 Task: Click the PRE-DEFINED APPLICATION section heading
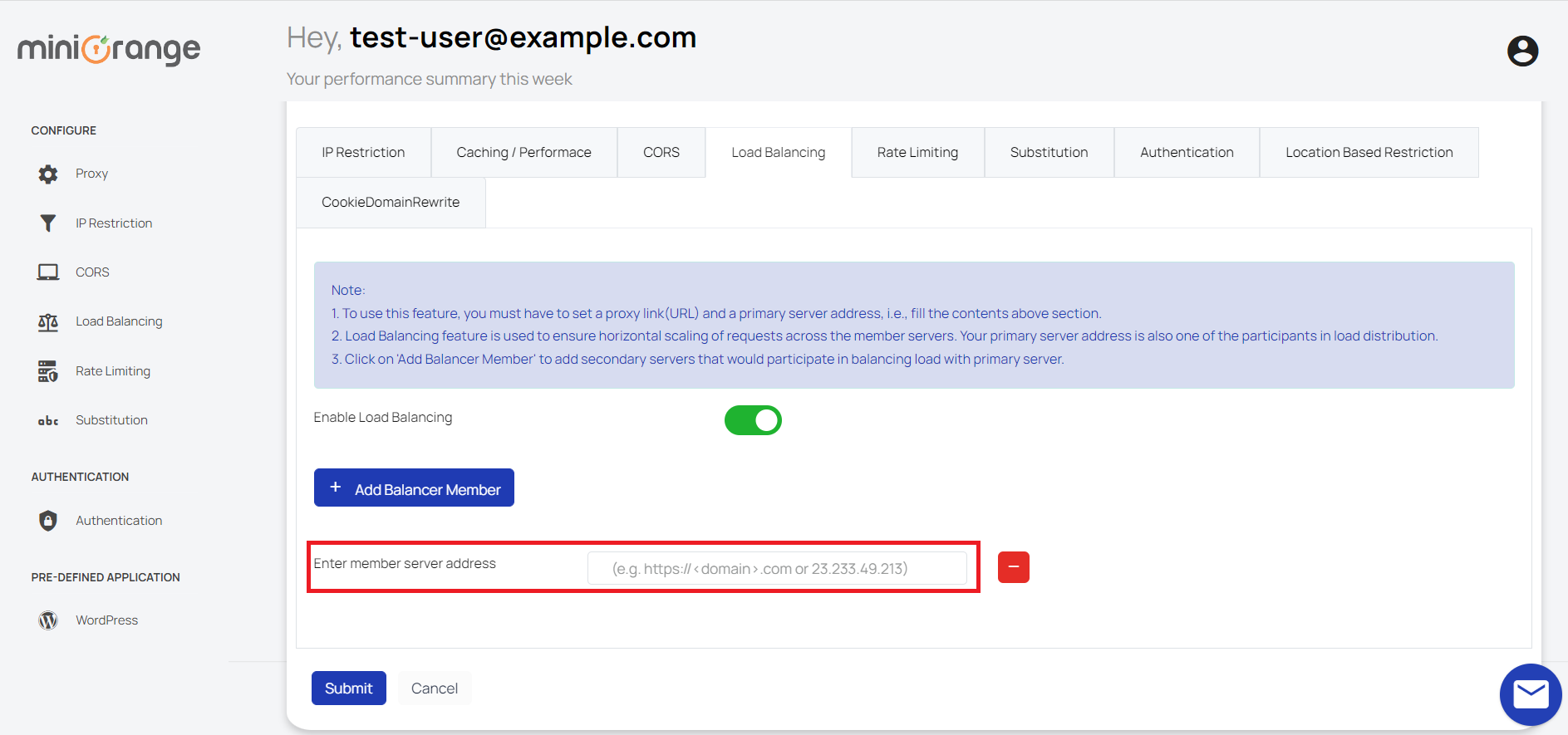tap(106, 577)
